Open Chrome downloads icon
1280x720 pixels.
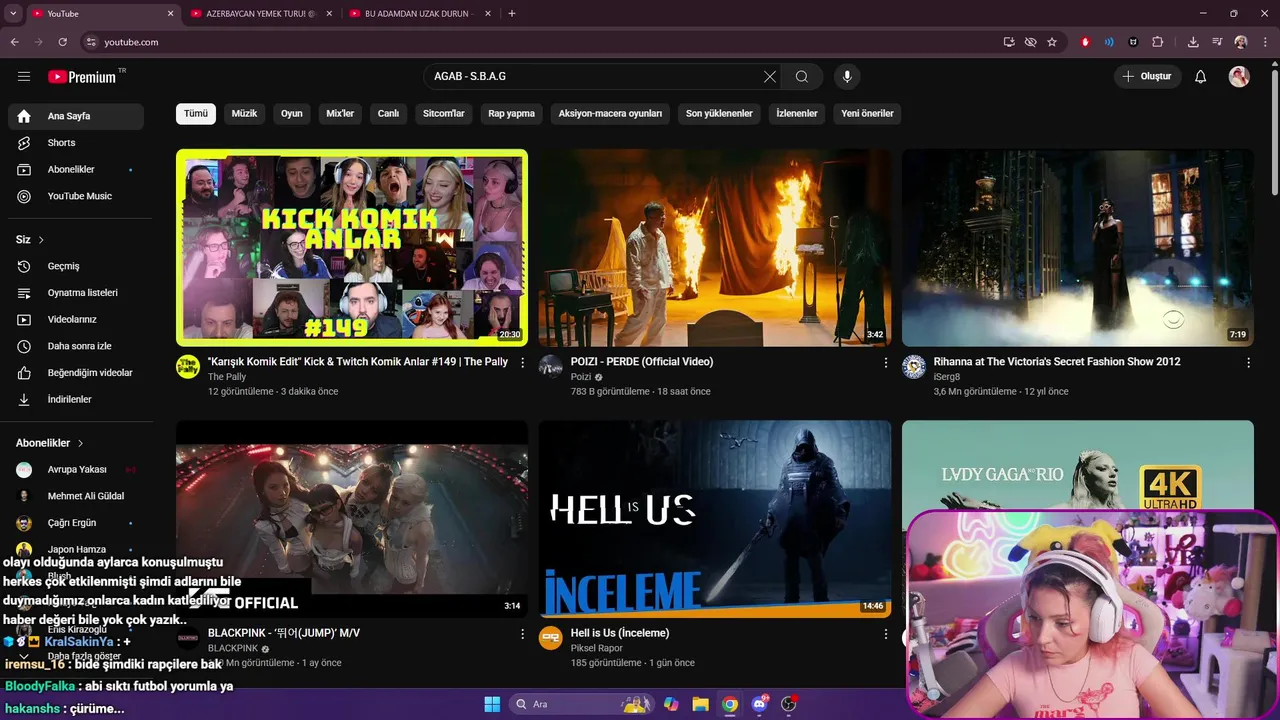(x=1193, y=42)
